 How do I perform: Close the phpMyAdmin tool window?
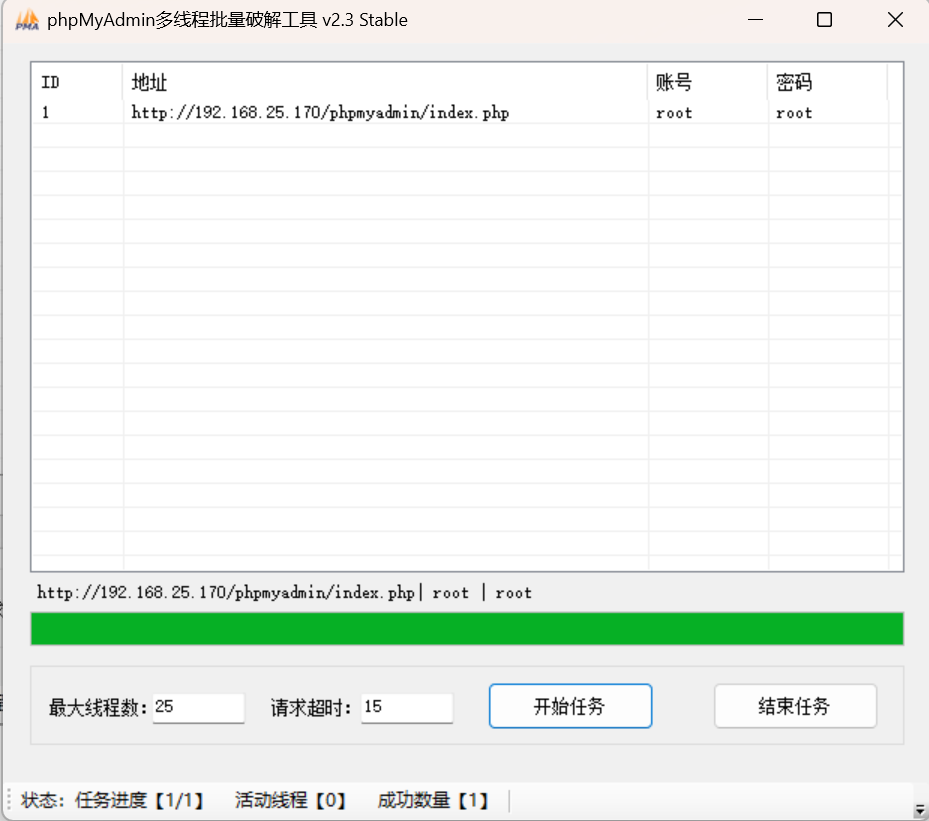tap(895, 20)
